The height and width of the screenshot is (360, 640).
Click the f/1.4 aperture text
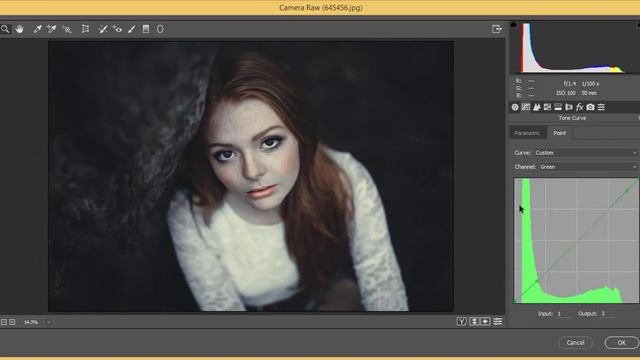[x=569, y=84]
